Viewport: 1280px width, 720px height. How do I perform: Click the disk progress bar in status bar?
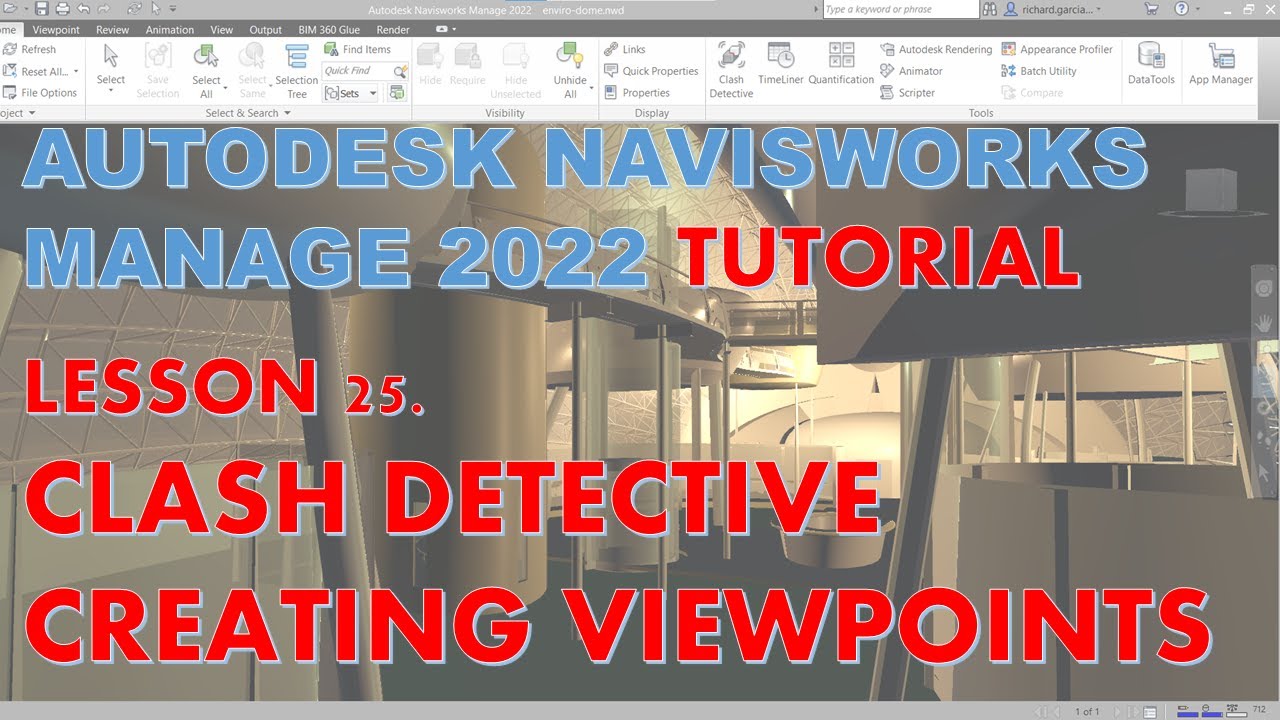click(1210, 712)
